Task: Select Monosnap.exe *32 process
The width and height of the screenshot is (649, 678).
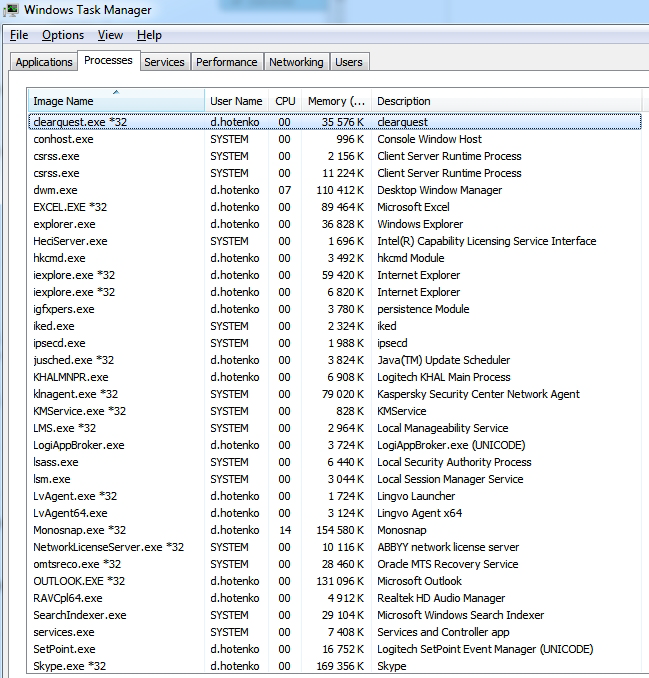Action: click(x=335, y=530)
